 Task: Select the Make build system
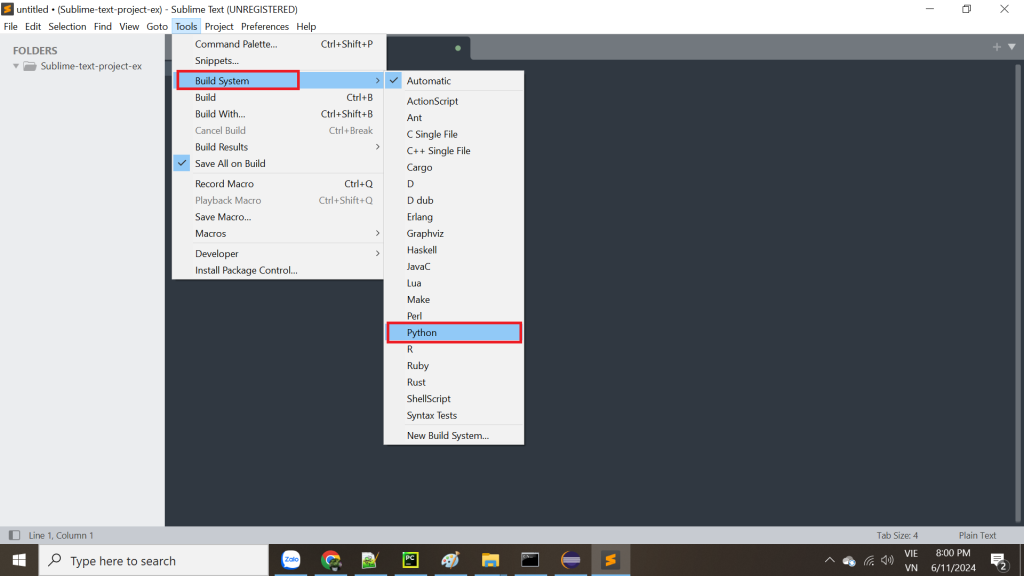coord(454,300)
